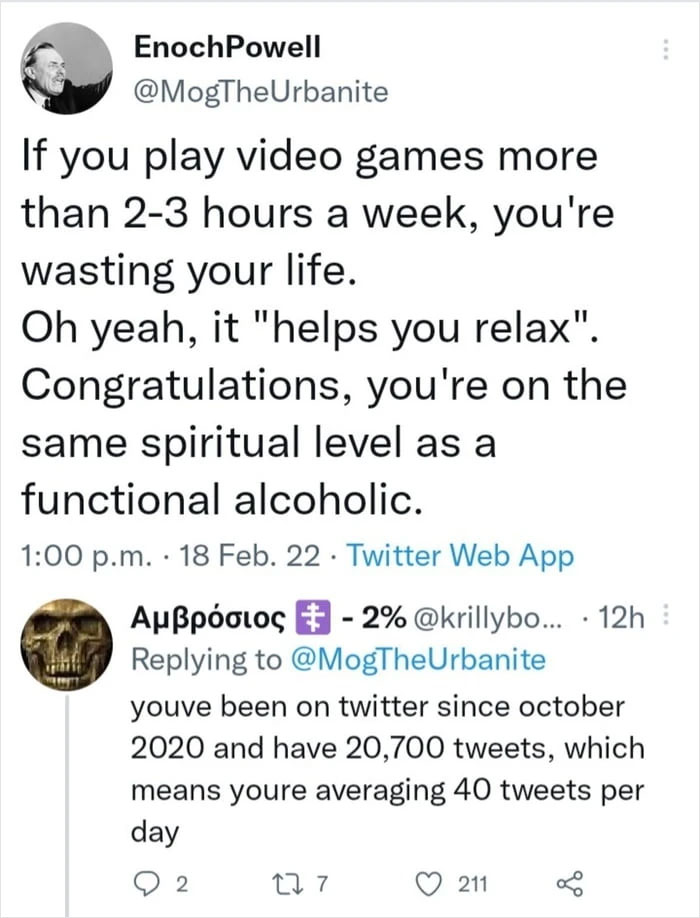Open the Twitter Web App link

461,556
